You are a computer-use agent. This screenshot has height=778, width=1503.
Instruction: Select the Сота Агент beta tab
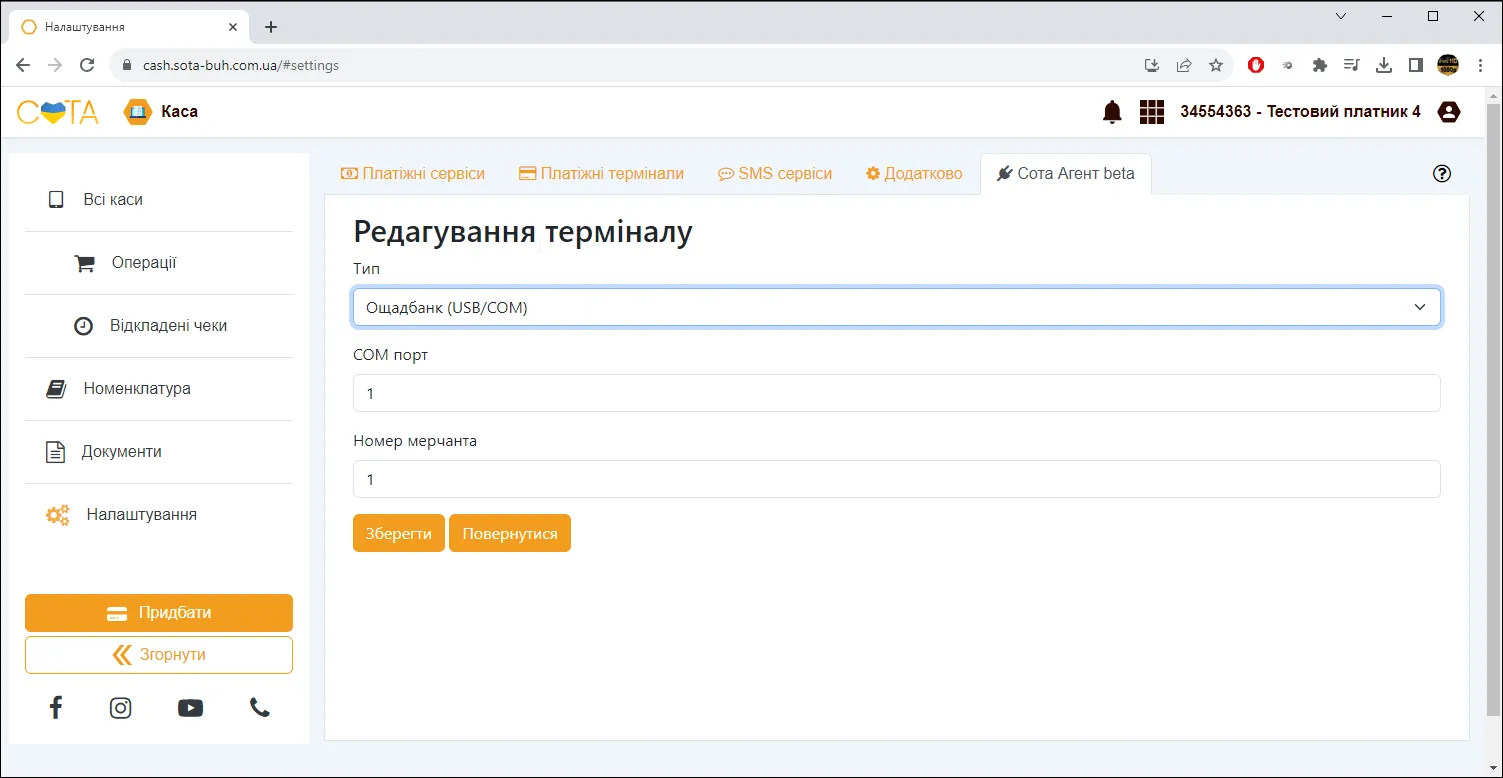[x=1066, y=174]
